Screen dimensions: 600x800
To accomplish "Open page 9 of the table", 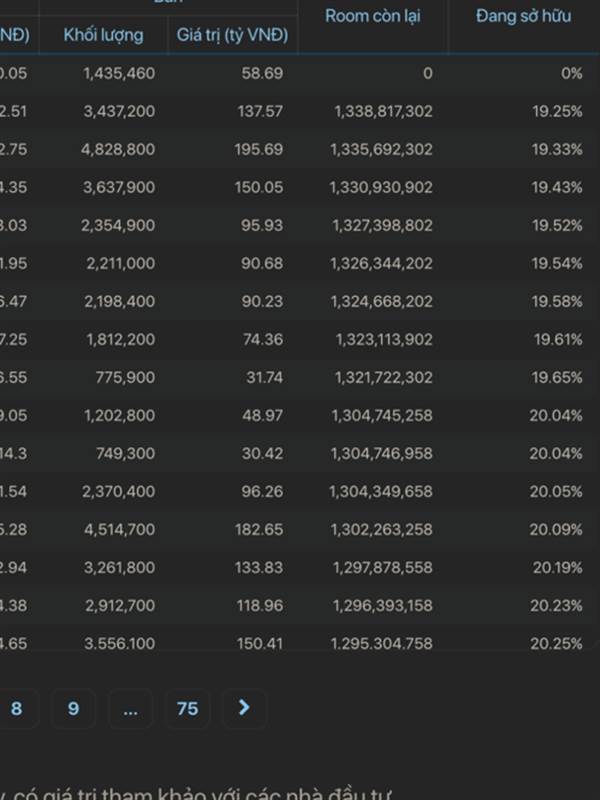I will [73, 708].
